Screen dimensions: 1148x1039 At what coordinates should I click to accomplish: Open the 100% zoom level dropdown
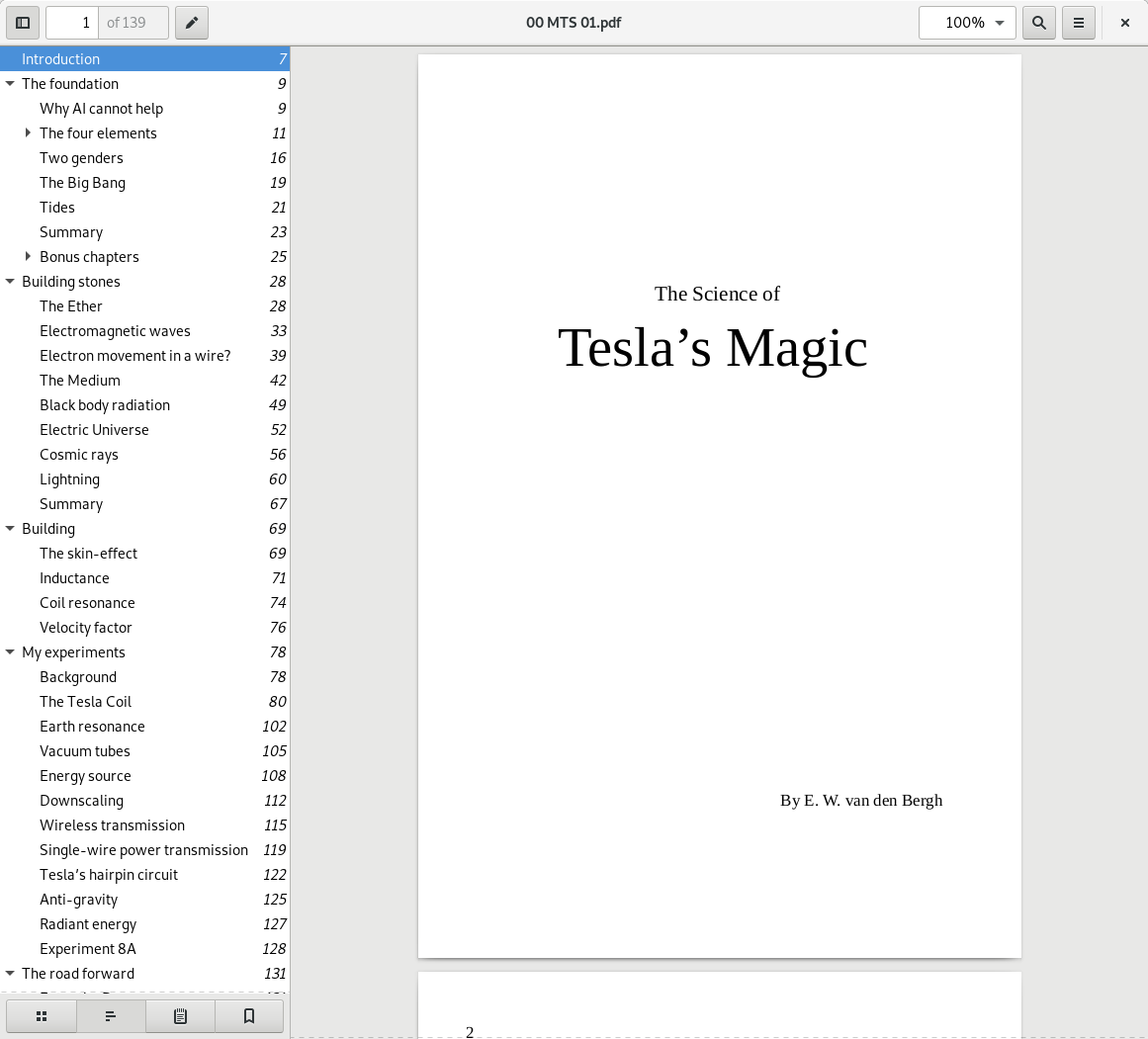point(967,23)
